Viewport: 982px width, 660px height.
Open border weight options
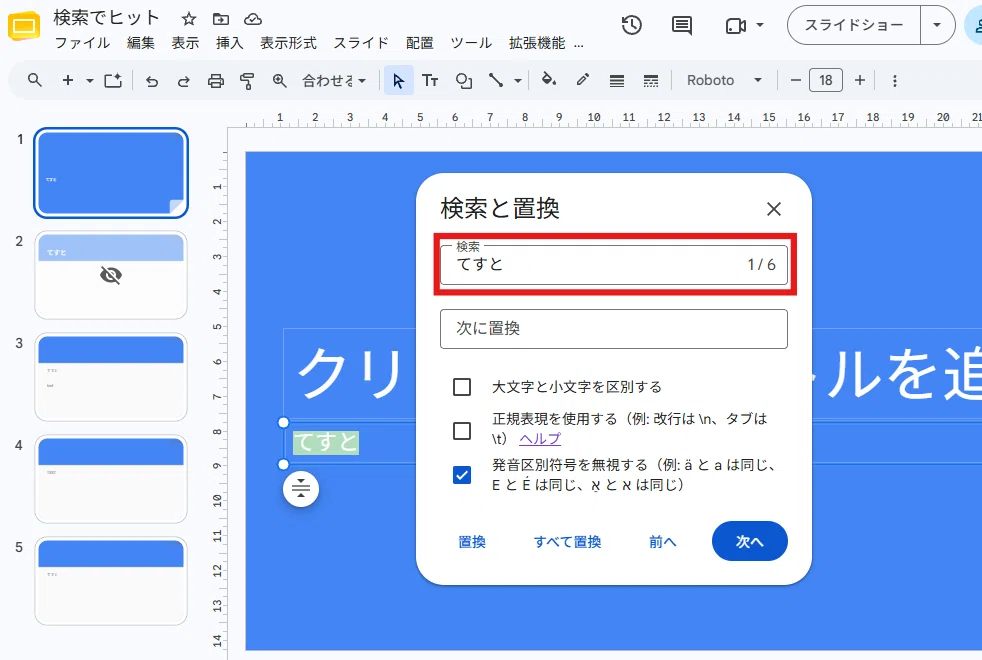(617, 81)
